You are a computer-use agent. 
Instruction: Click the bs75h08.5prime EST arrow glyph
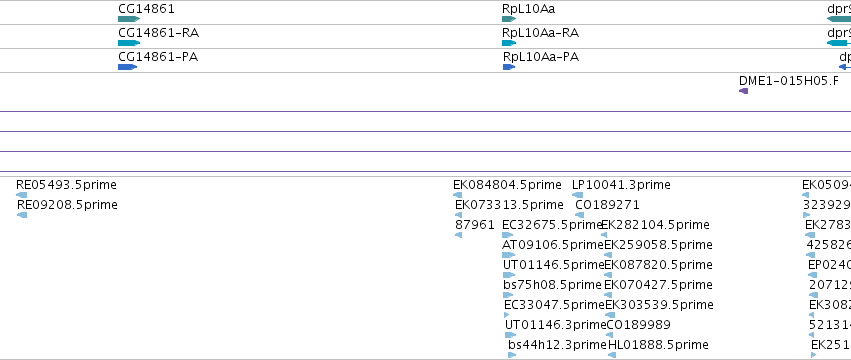click(x=508, y=295)
